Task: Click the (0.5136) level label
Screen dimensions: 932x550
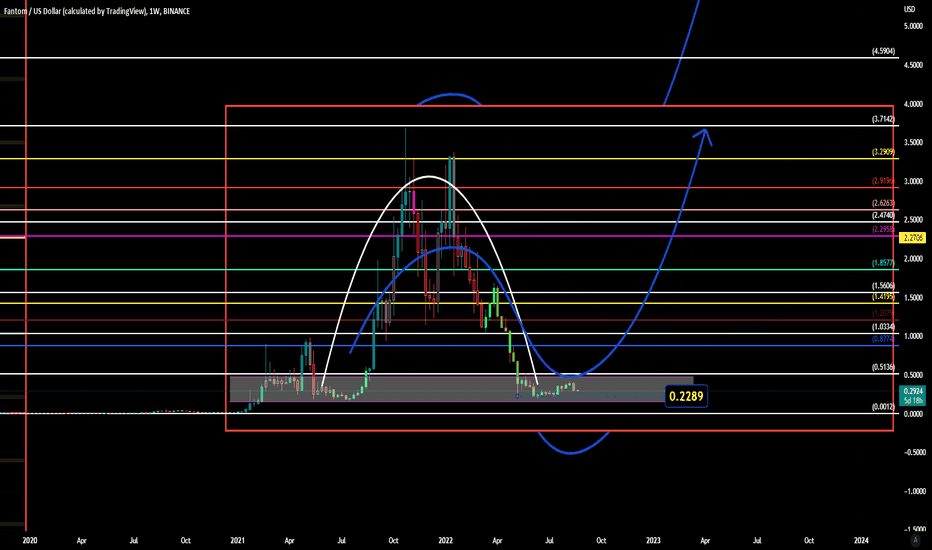Action: point(883,367)
